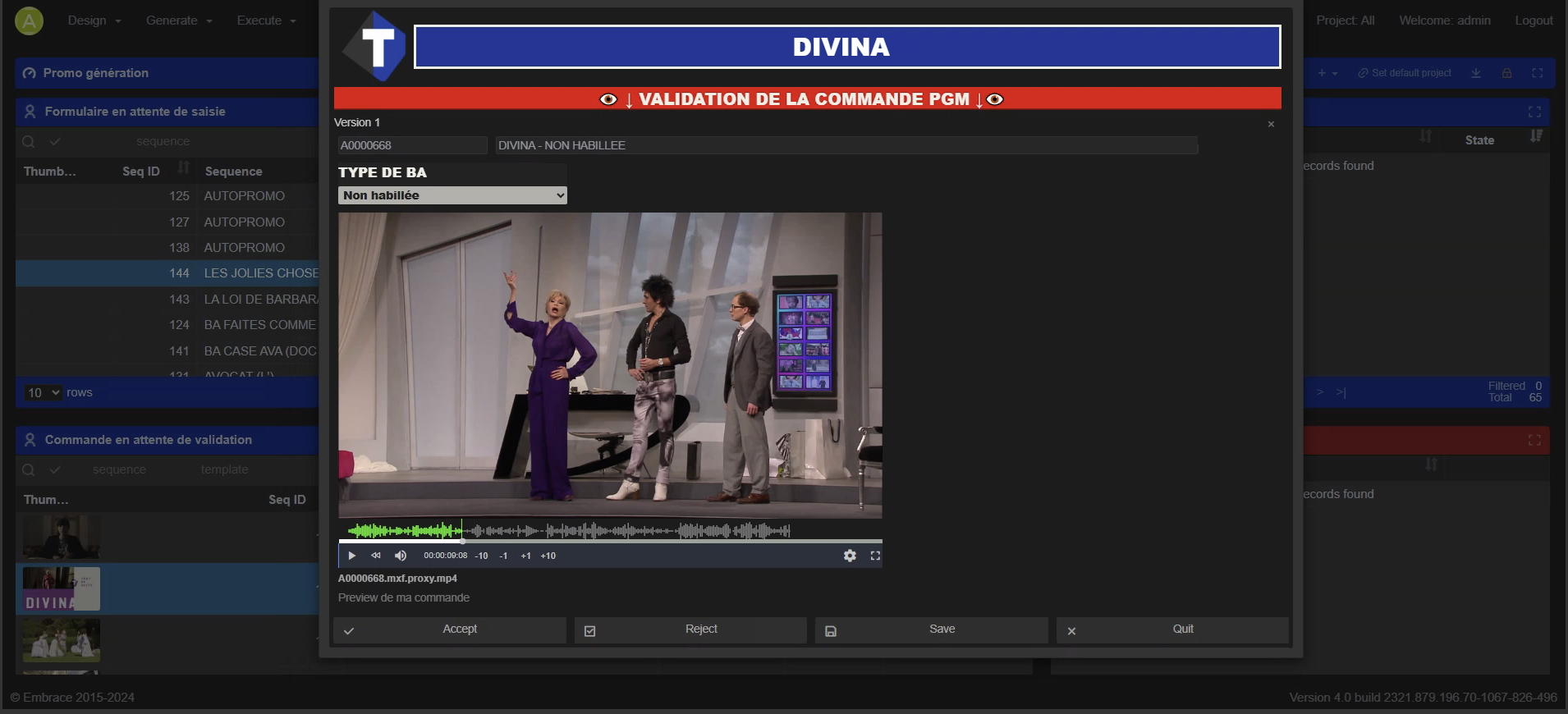The height and width of the screenshot is (714, 1568).
Task: Click the audio waveform timeline
Action: pyautogui.click(x=568, y=530)
